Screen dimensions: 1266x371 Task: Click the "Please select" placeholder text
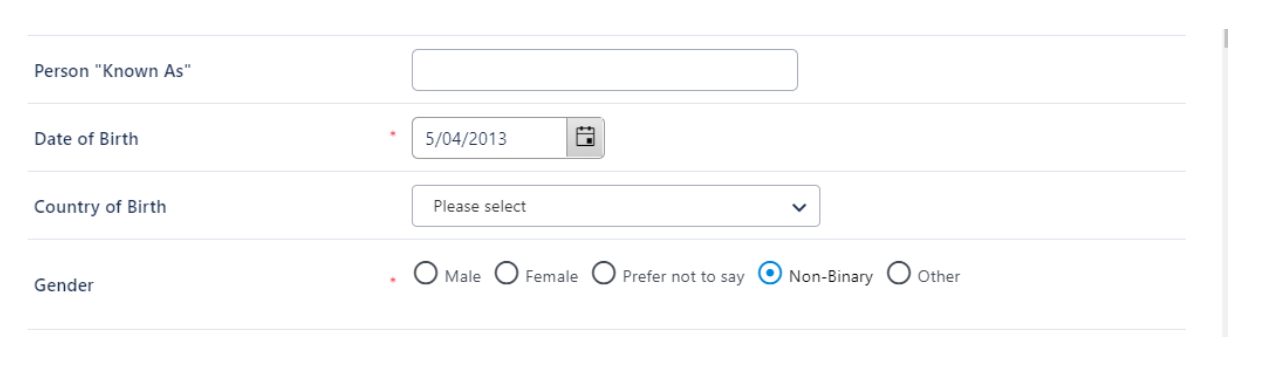tap(479, 206)
